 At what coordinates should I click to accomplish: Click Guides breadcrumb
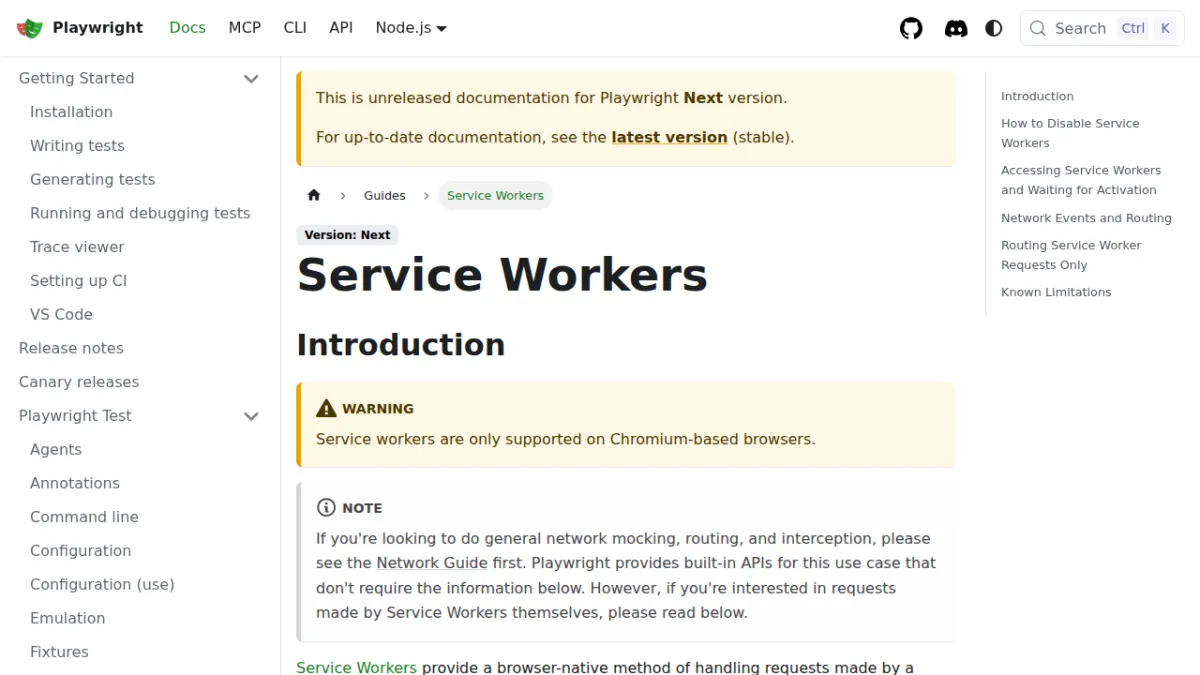point(385,195)
